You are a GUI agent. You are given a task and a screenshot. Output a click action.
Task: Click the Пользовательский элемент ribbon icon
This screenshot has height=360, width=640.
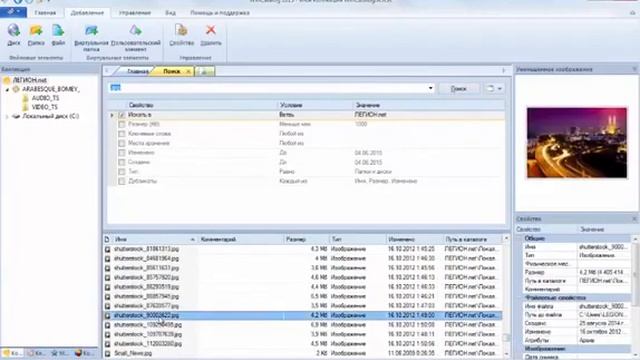click(135, 31)
